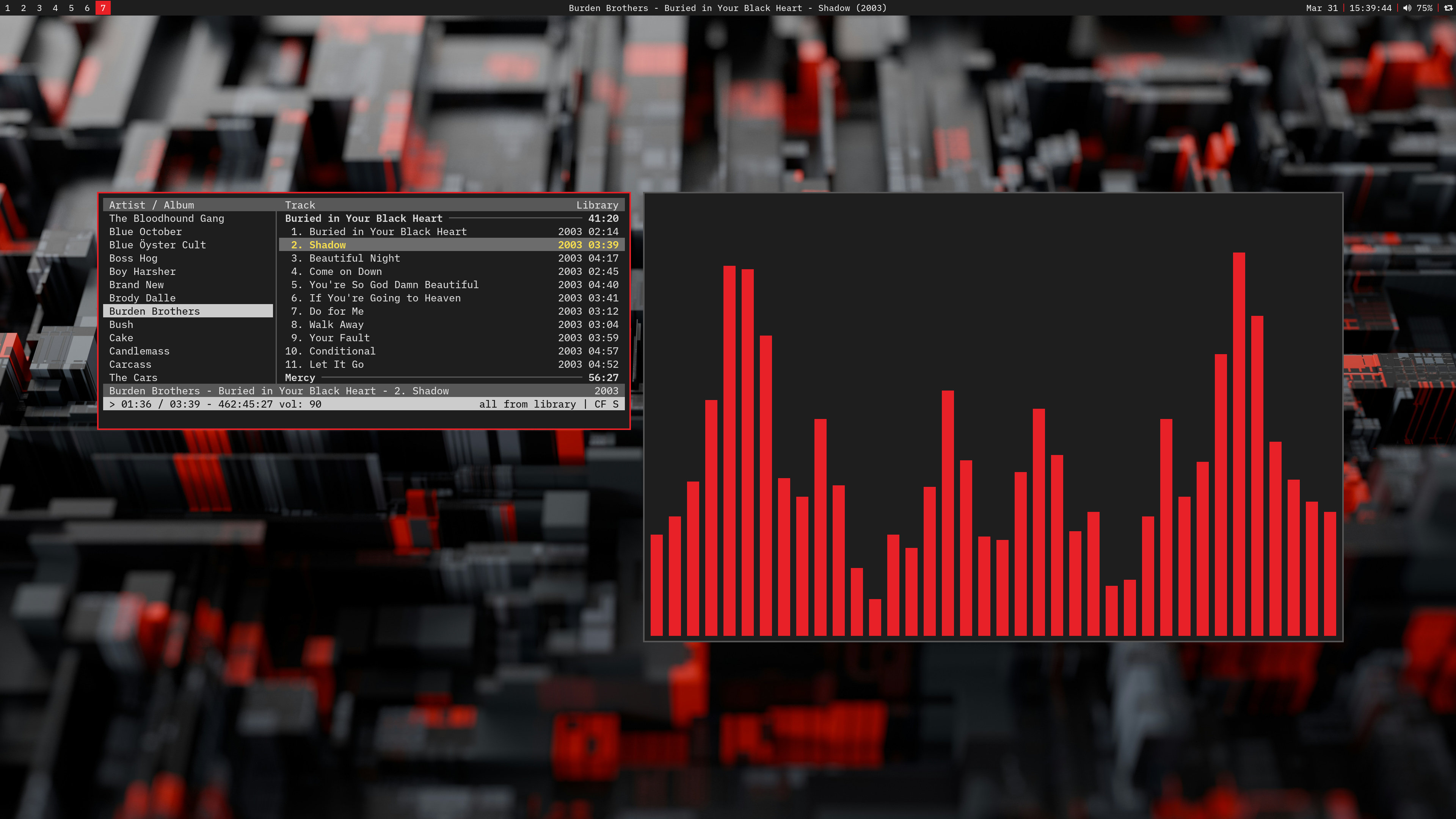Click the F follow flag in status line
The width and height of the screenshot is (1456, 819).
604,404
